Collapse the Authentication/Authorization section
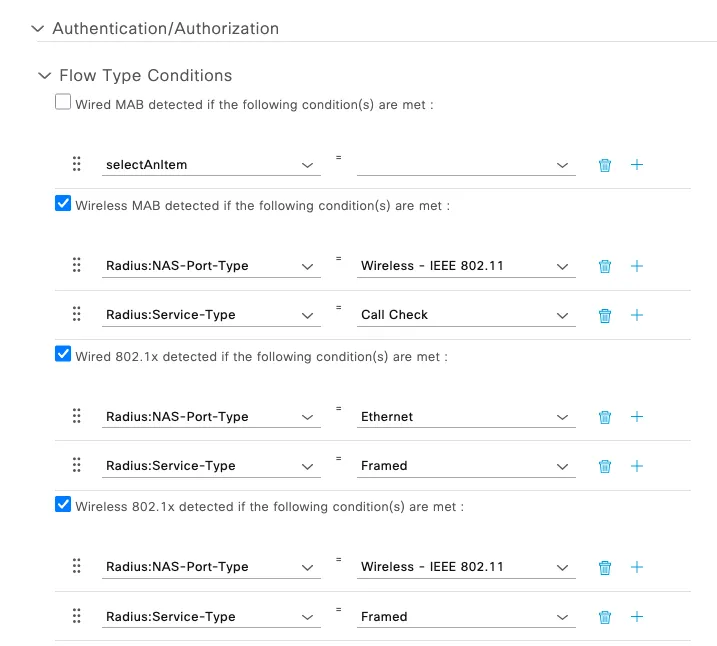Screen dimensions: 717x646 pos(37,29)
